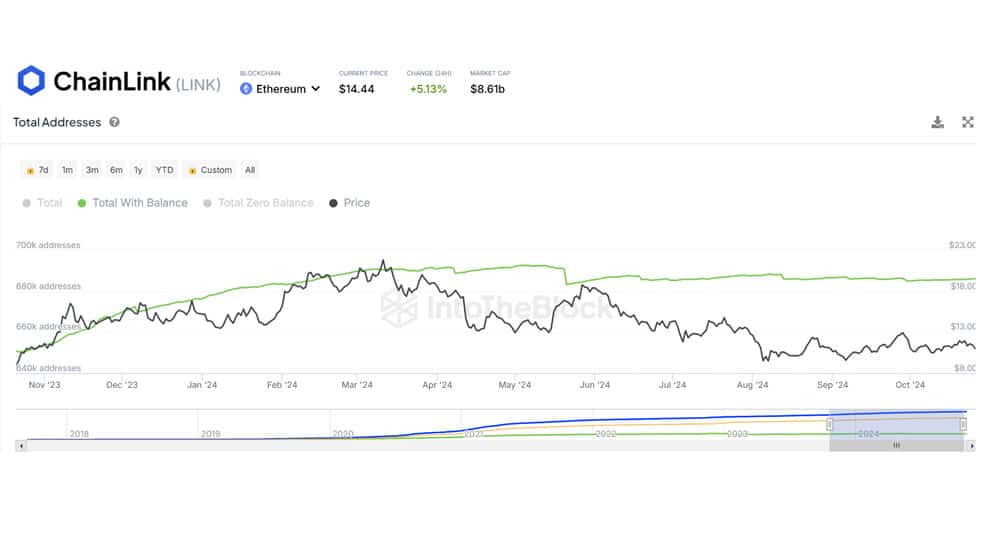Image resolution: width=984 pixels, height=554 pixels.
Task: Select the 1y time range
Action: (138, 170)
